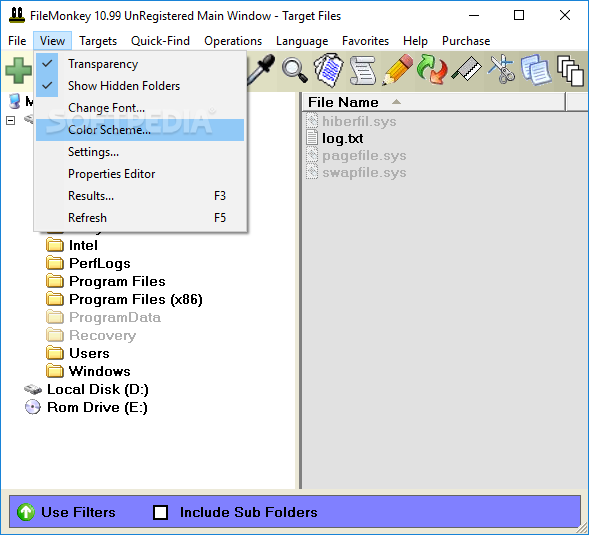
Task: Open the Operations menu
Action: point(233,41)
